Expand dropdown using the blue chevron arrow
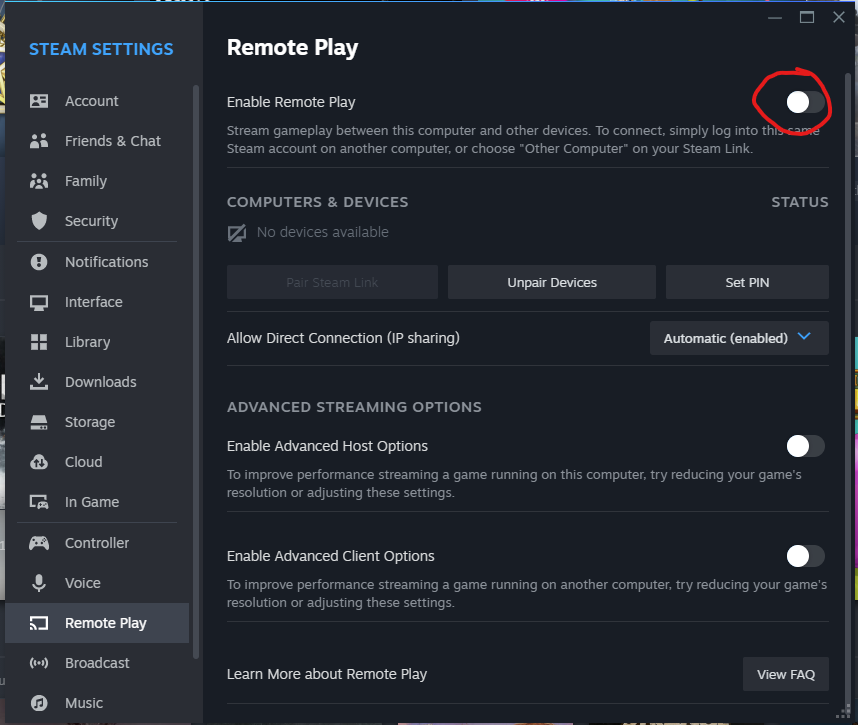Screen dimensions: 858x725 tap(805, 338)
